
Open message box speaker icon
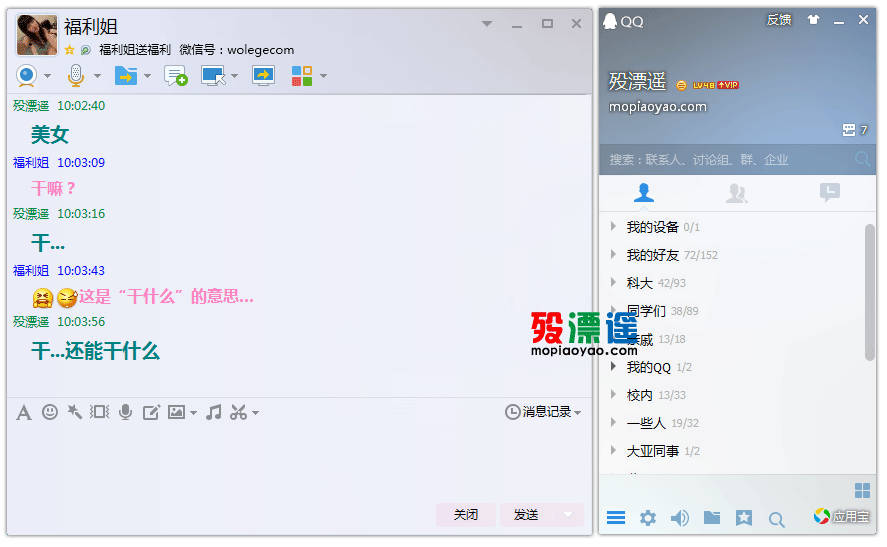point(680,517)
